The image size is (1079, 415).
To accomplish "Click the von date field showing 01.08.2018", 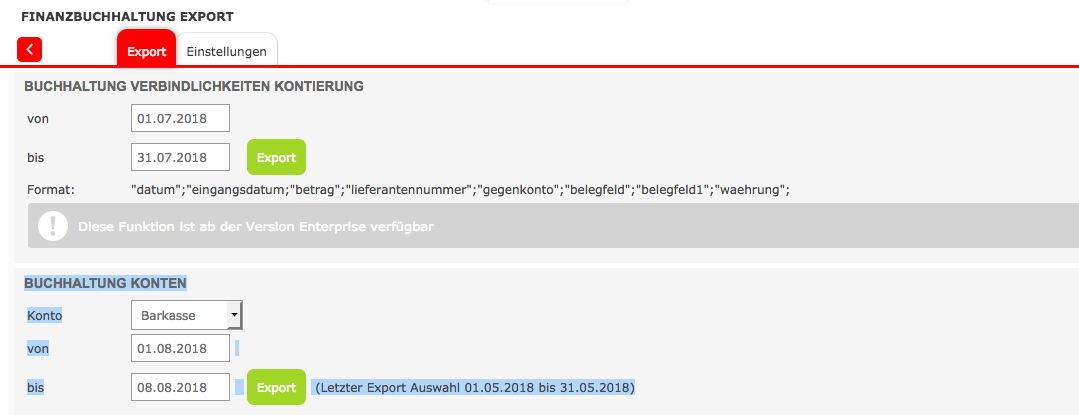I will 180,348.
